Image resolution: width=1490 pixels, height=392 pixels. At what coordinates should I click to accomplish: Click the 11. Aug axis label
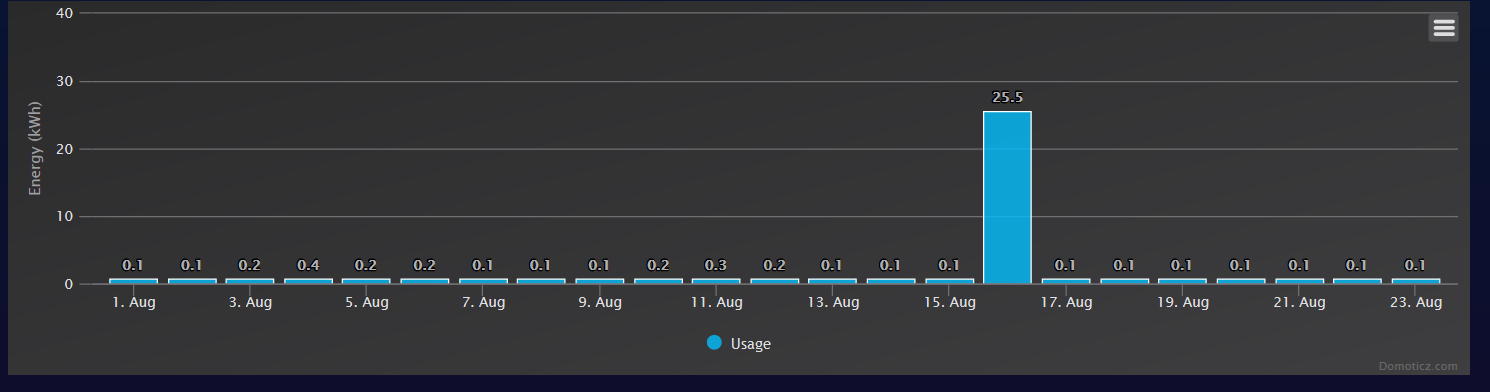(x=716, y=302)
